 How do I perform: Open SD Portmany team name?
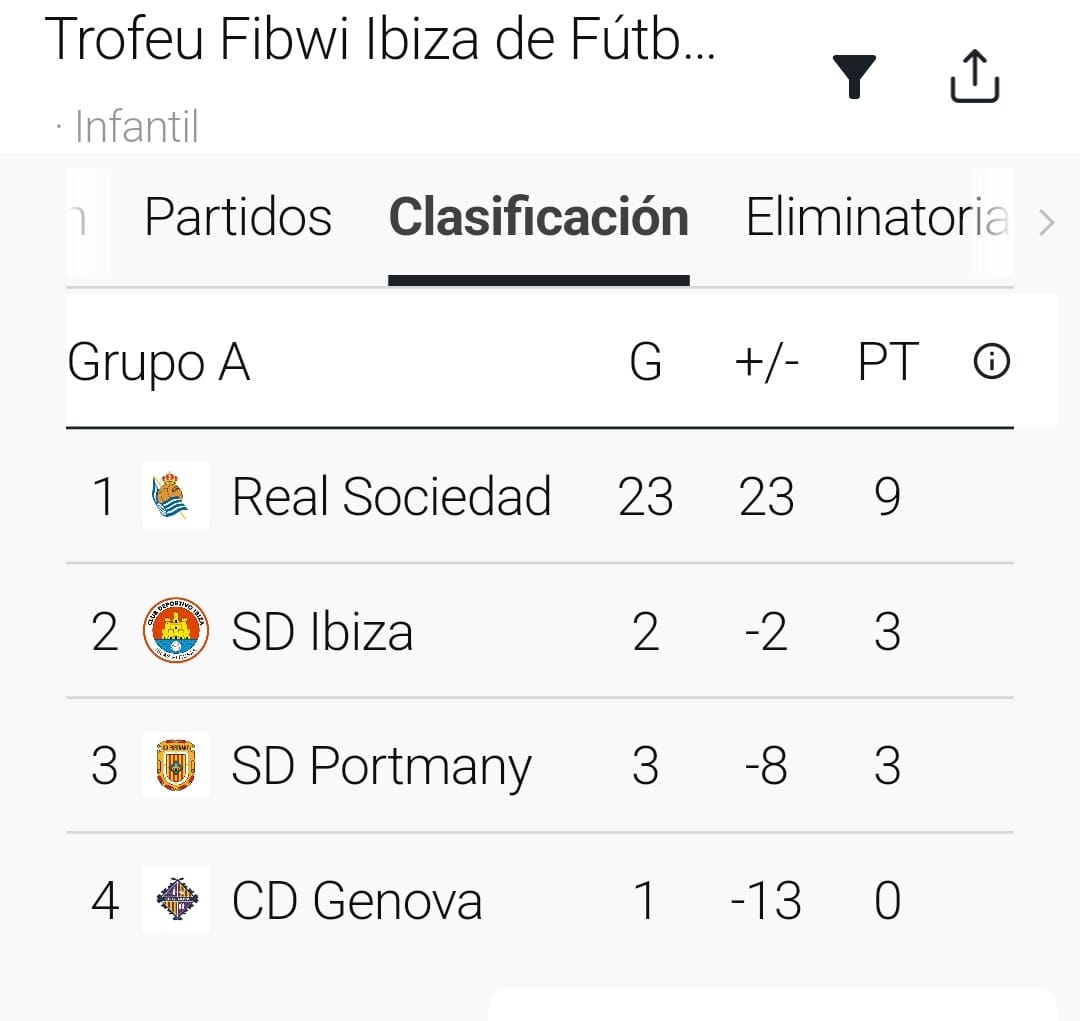click(x=381, y=767)
